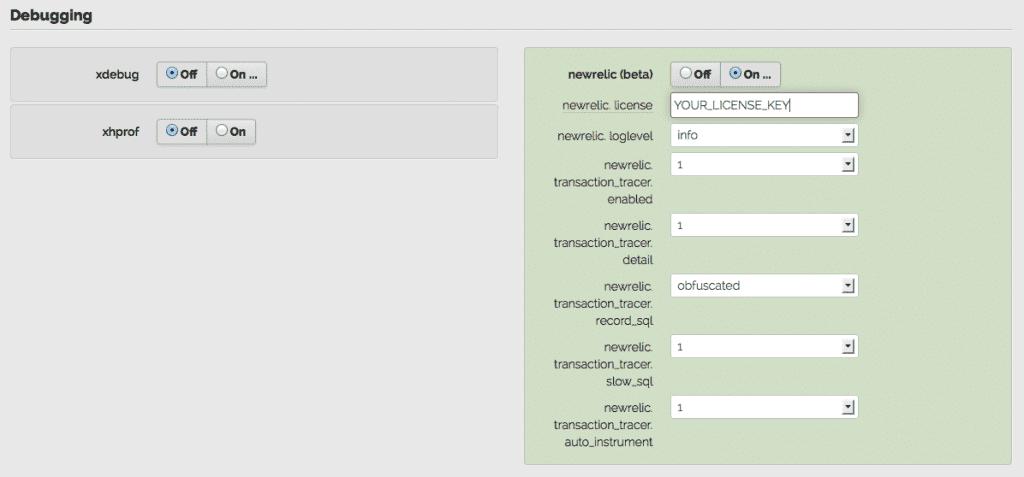Click the Debugging section heading

[51, 16]
